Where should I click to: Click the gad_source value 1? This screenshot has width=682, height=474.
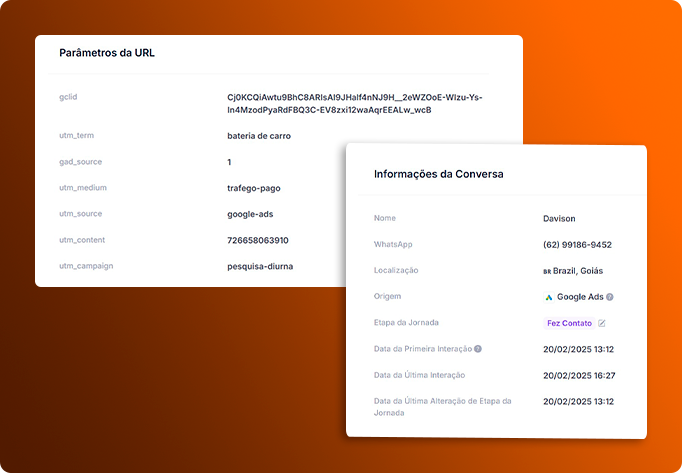pos(229,162)
